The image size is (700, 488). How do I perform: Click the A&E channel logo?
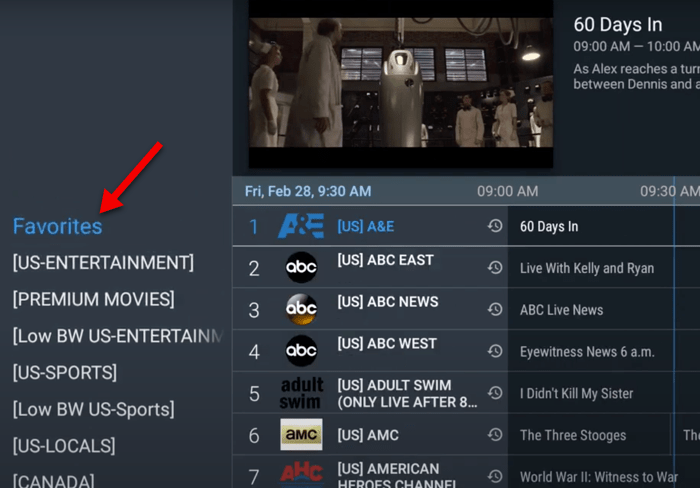[x=300, y=226]
